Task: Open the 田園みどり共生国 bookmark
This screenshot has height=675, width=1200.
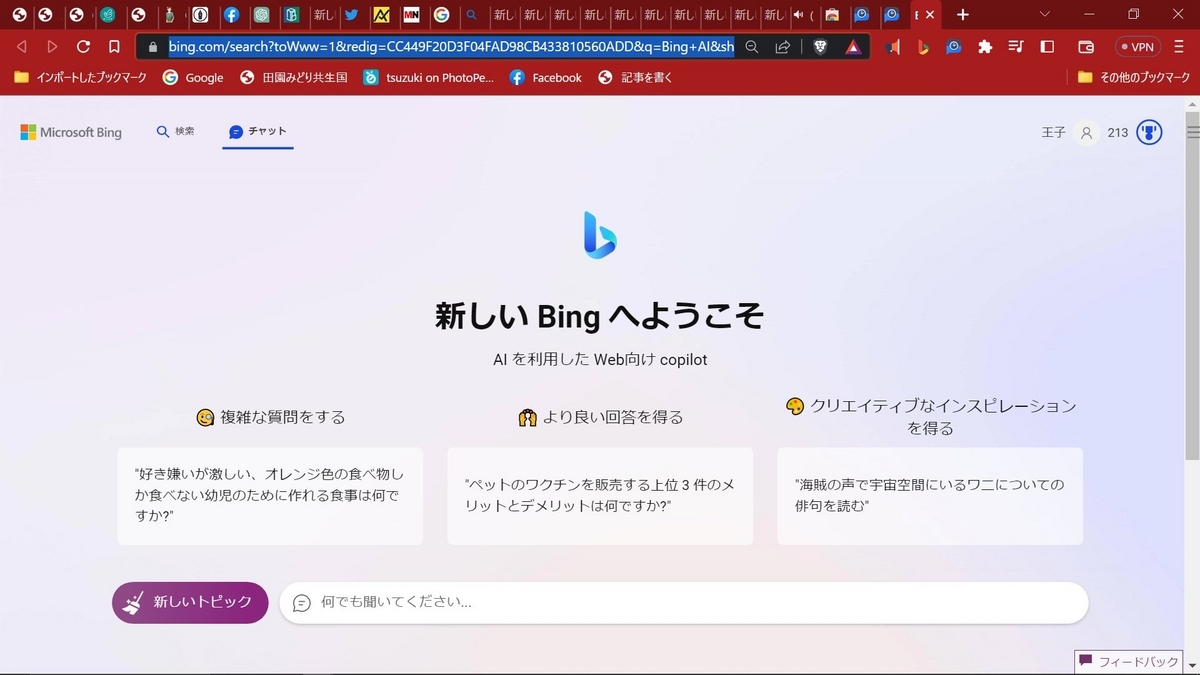Action: (x=293, y=77)
